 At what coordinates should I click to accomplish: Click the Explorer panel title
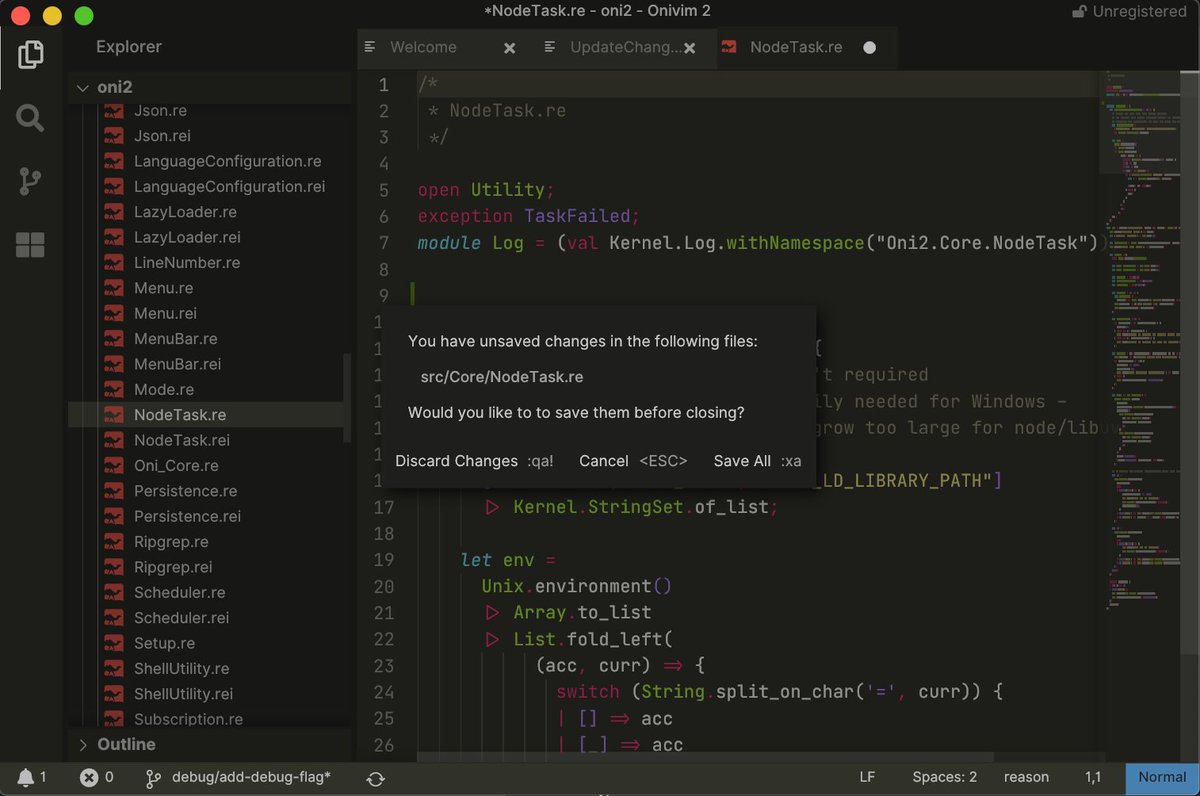(x=129, y=47)
